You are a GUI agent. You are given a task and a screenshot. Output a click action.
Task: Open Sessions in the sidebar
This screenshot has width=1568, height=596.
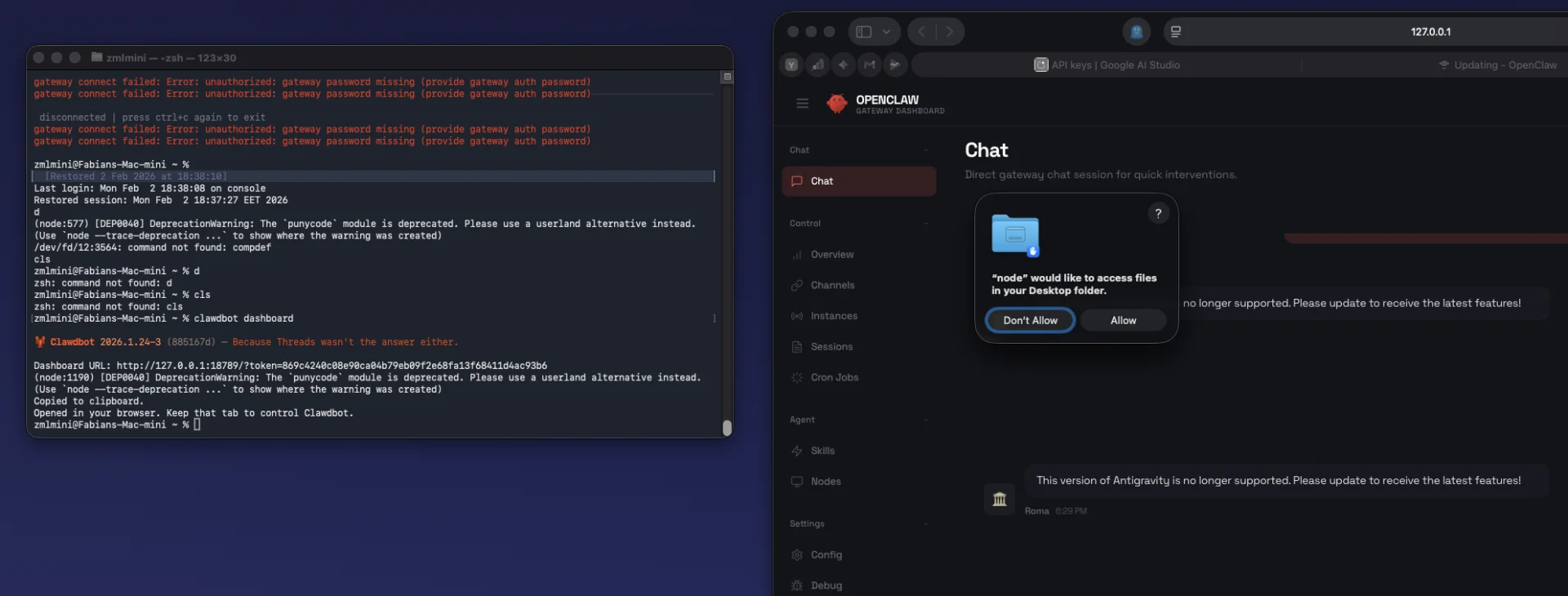pos(858,347)
